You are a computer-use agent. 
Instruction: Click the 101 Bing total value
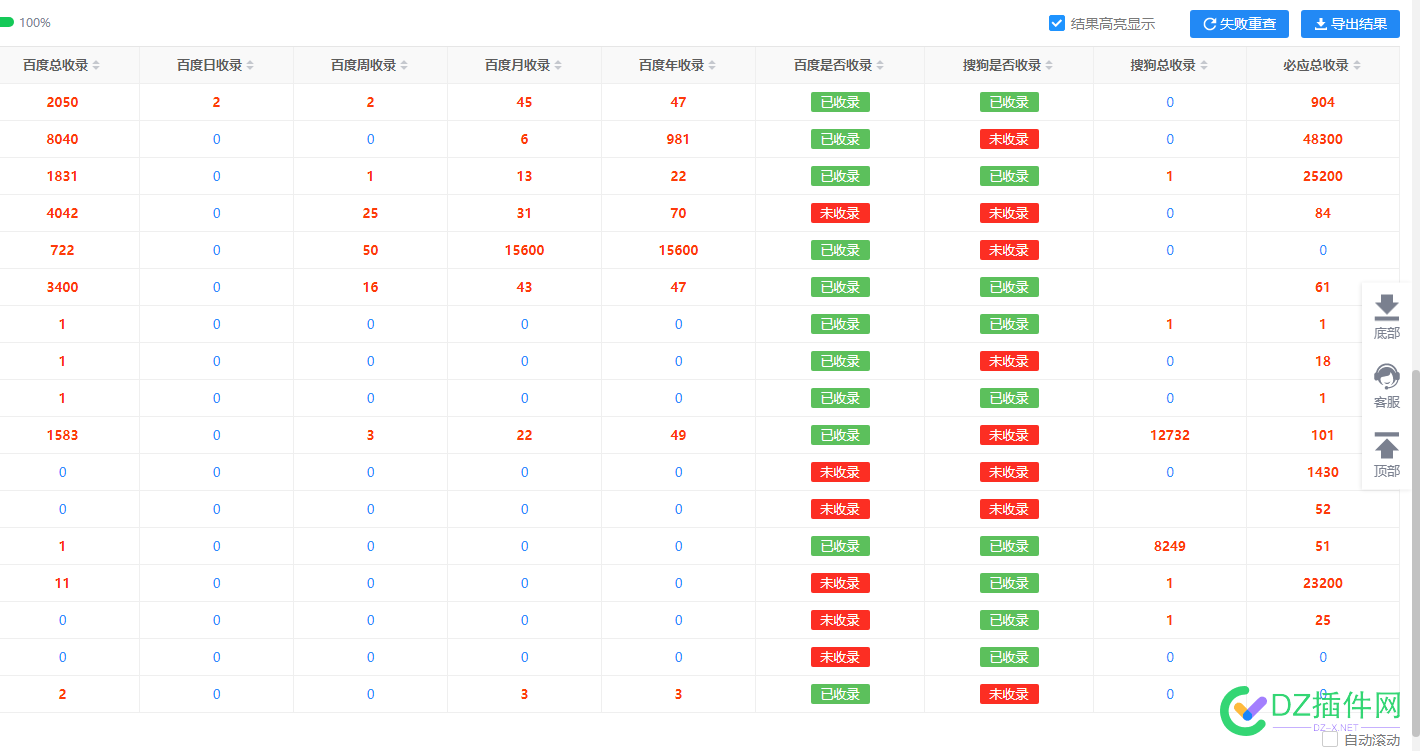click(x=1323, y=435)
